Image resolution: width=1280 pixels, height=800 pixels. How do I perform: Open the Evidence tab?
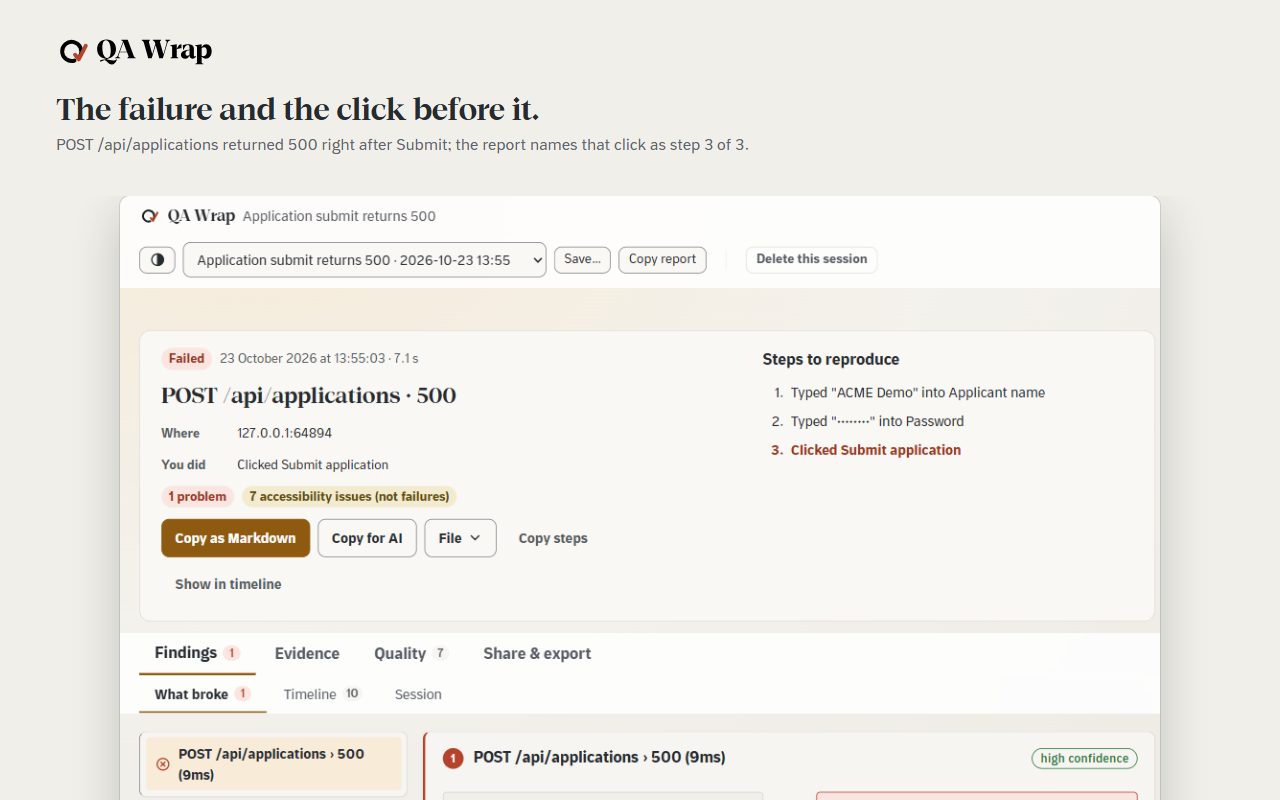tap(307, 653)
